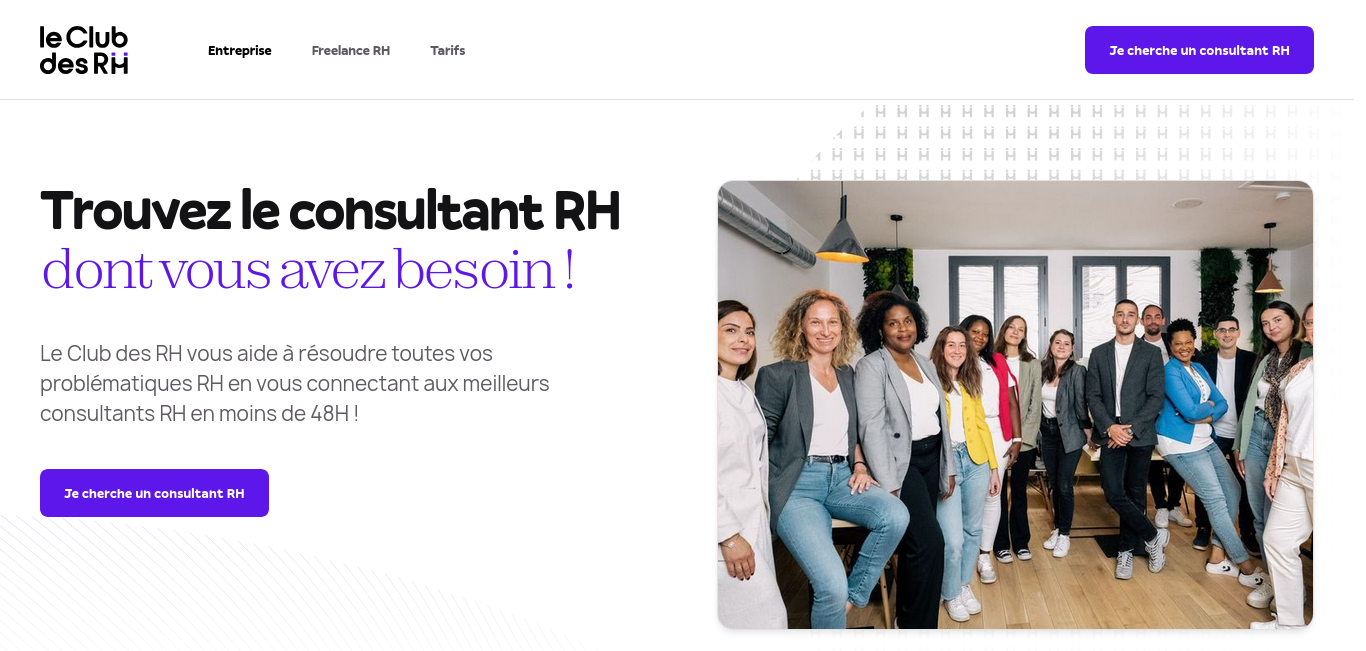Click the paragraph mentioning 48H
The height and width of the screenshot is (651, 1366).
coord(295,383)
